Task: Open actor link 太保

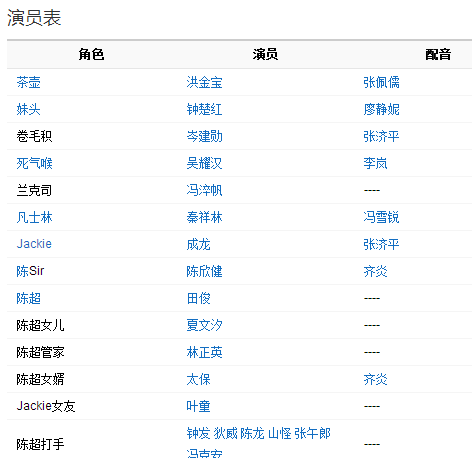Action: point(198,379)
